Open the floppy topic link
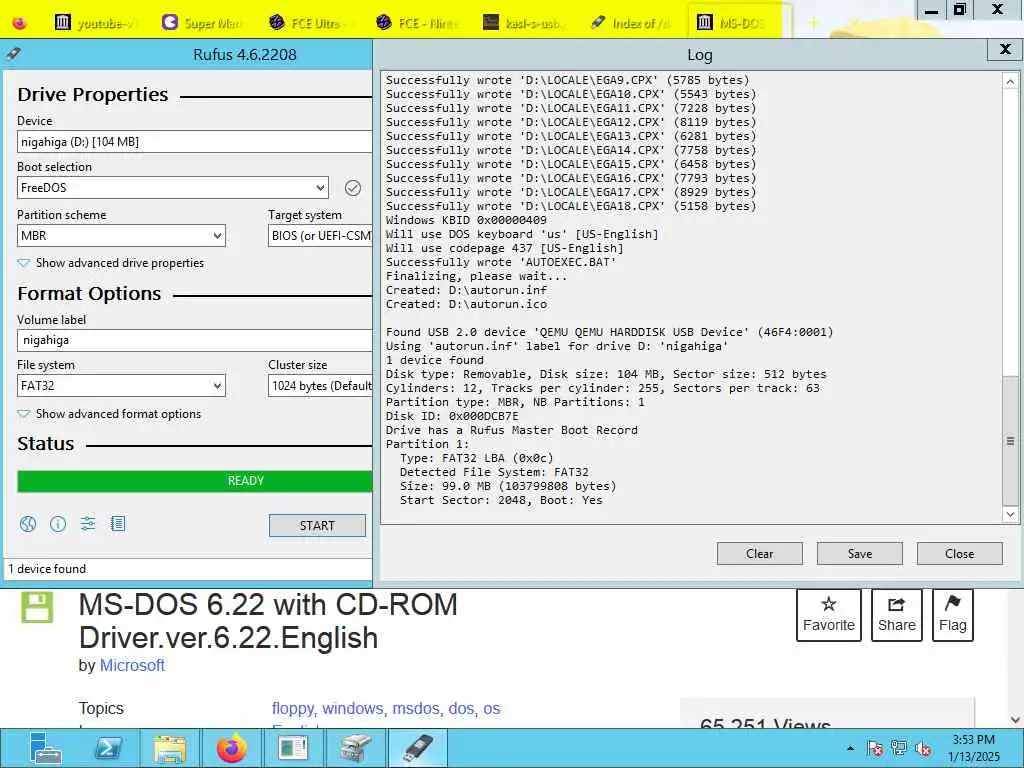This screenshot has width=1024, height=768. pos(294,709)
